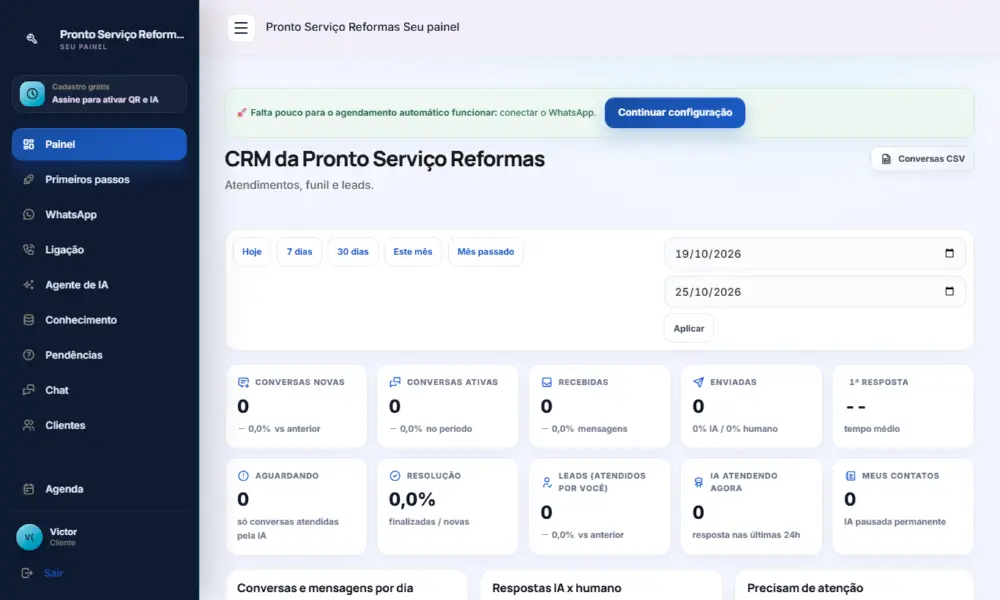Screen dimensions: 1000x600
Task: Click the Conversas e mensagens por dia heading
Action: tap(325, 588)
